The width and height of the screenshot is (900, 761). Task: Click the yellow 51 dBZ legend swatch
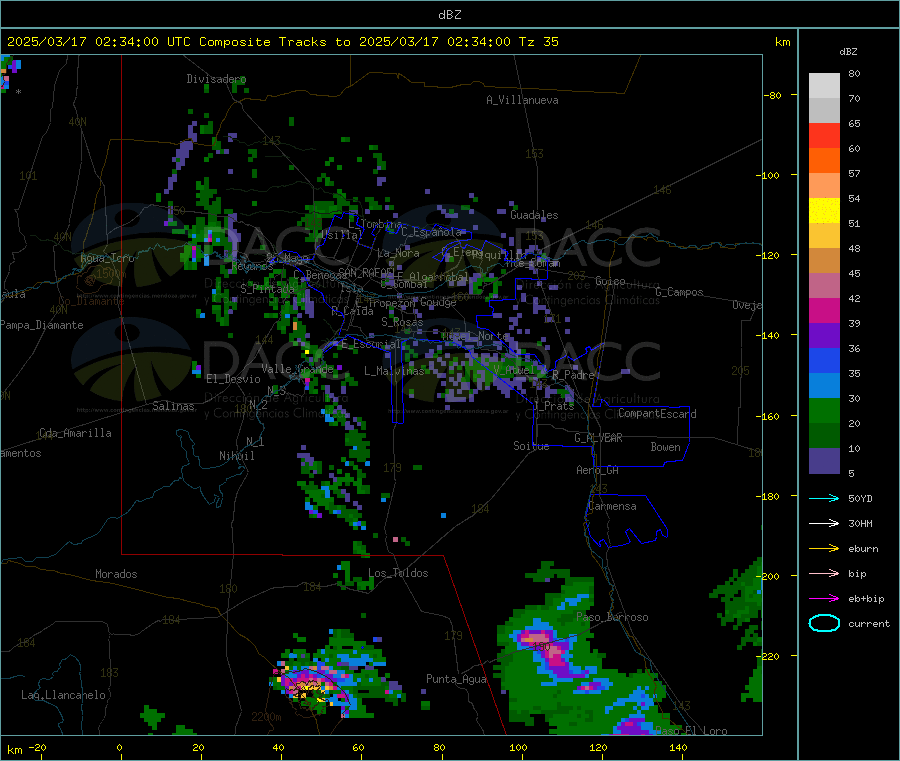click(x=824, y=211)
